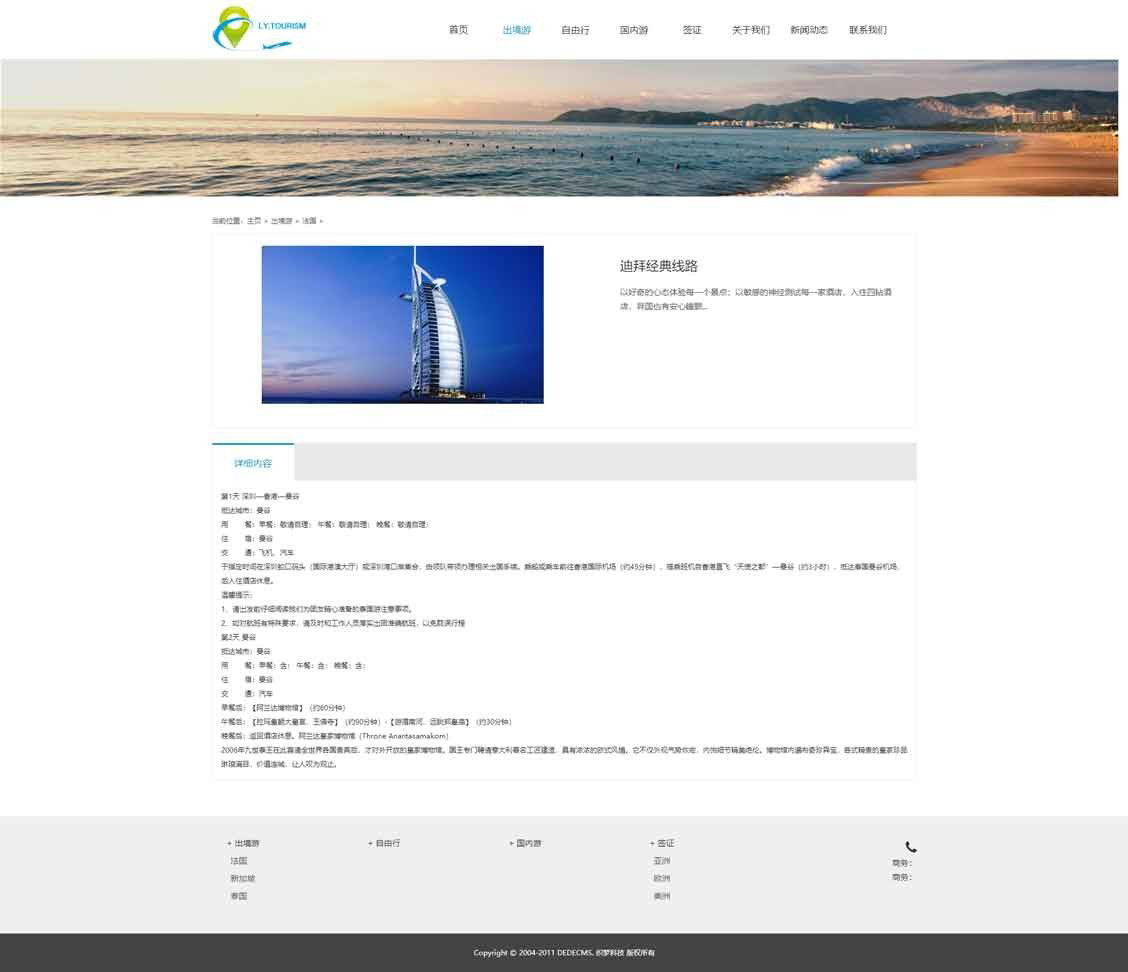Viewport: 1128px width, 972px height.
Task: Click 出境游 breadcrumb link
Action: (281, 221)
